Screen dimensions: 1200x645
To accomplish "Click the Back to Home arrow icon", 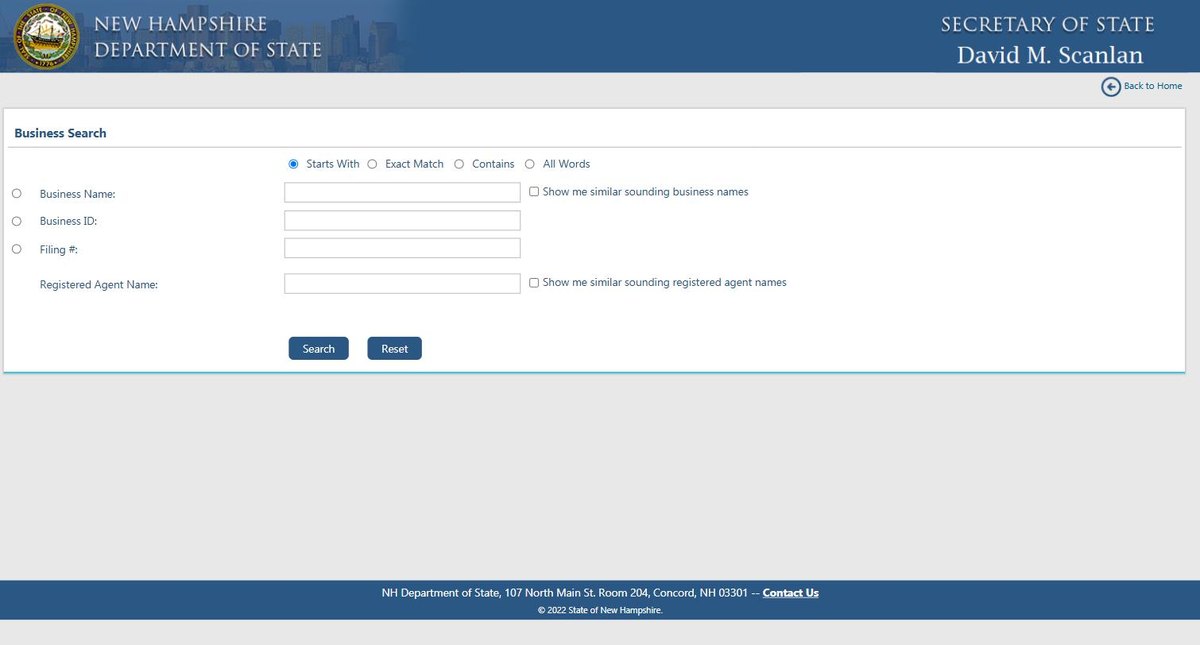I will (x=1111, y=87).
